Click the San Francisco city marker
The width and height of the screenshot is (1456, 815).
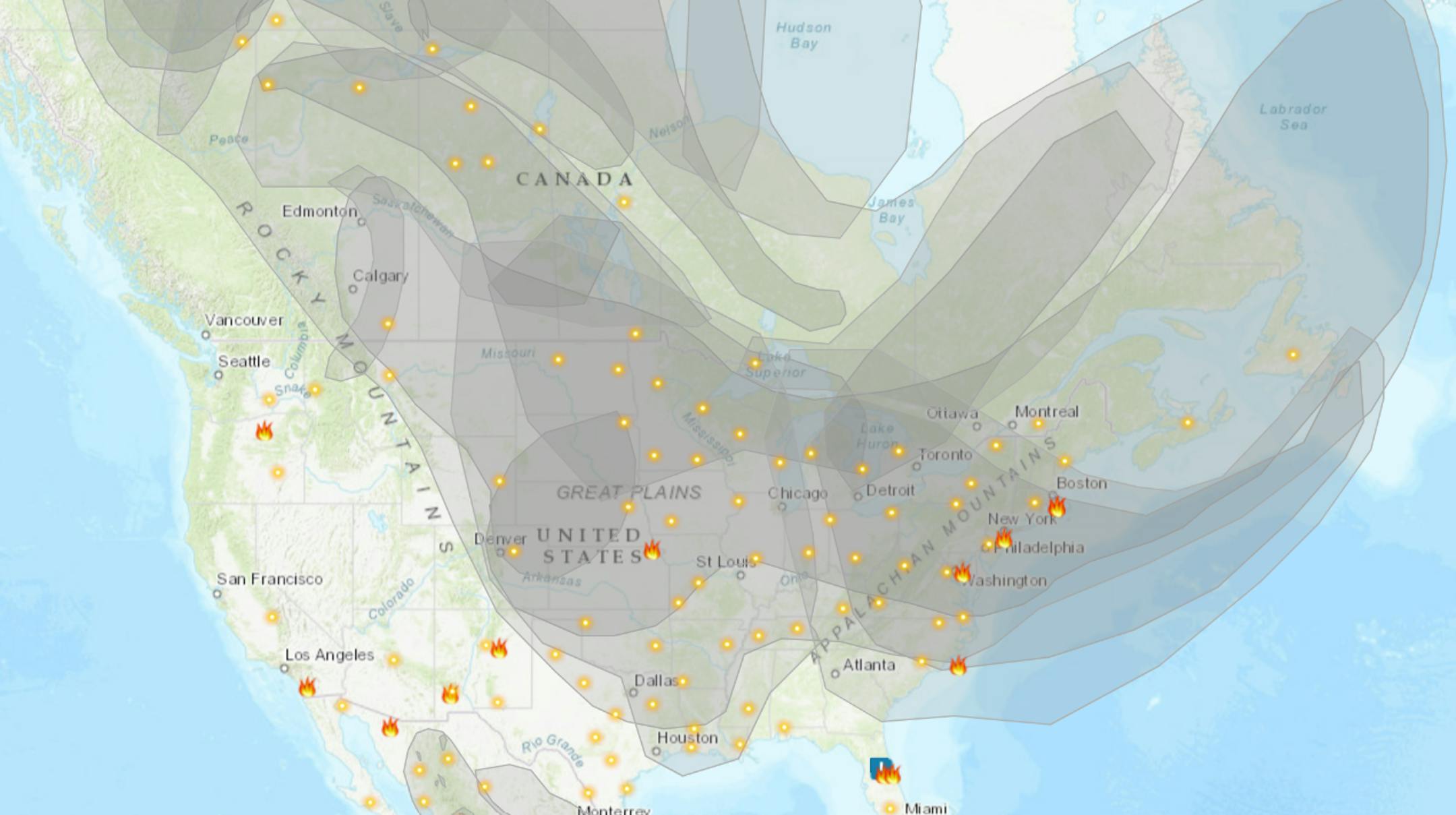217,594
